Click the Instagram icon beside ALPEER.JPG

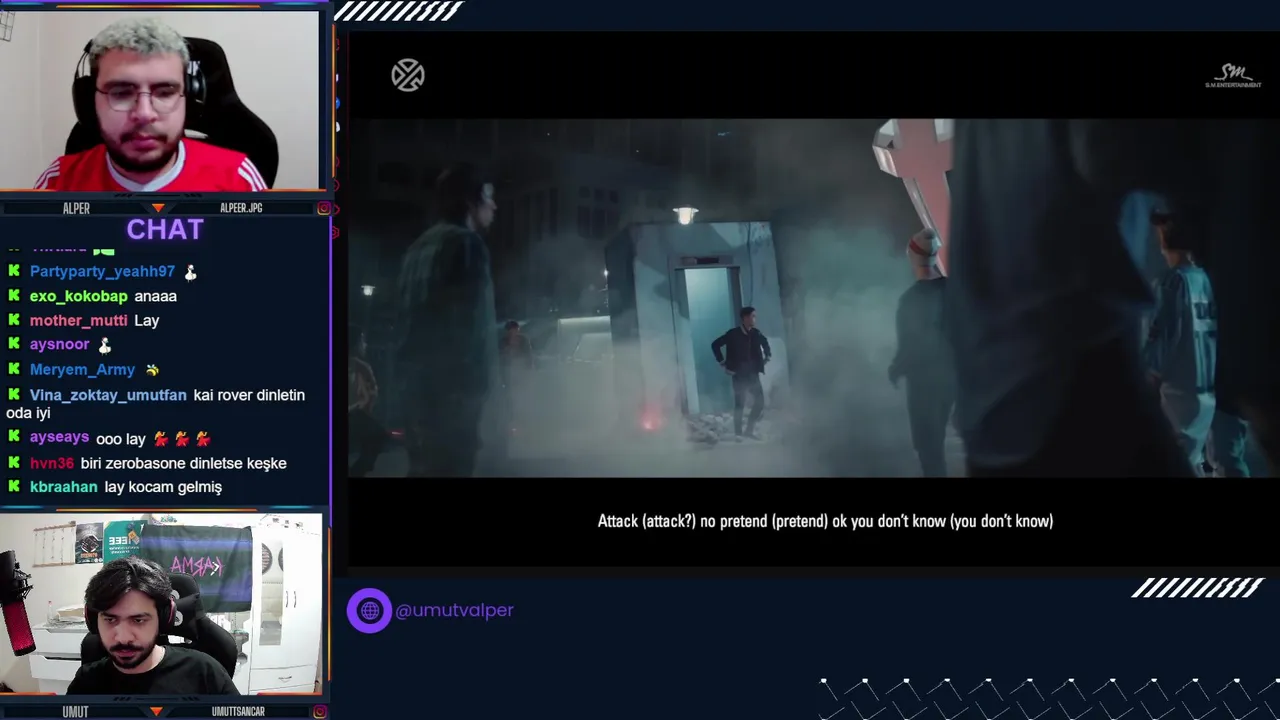323,208
